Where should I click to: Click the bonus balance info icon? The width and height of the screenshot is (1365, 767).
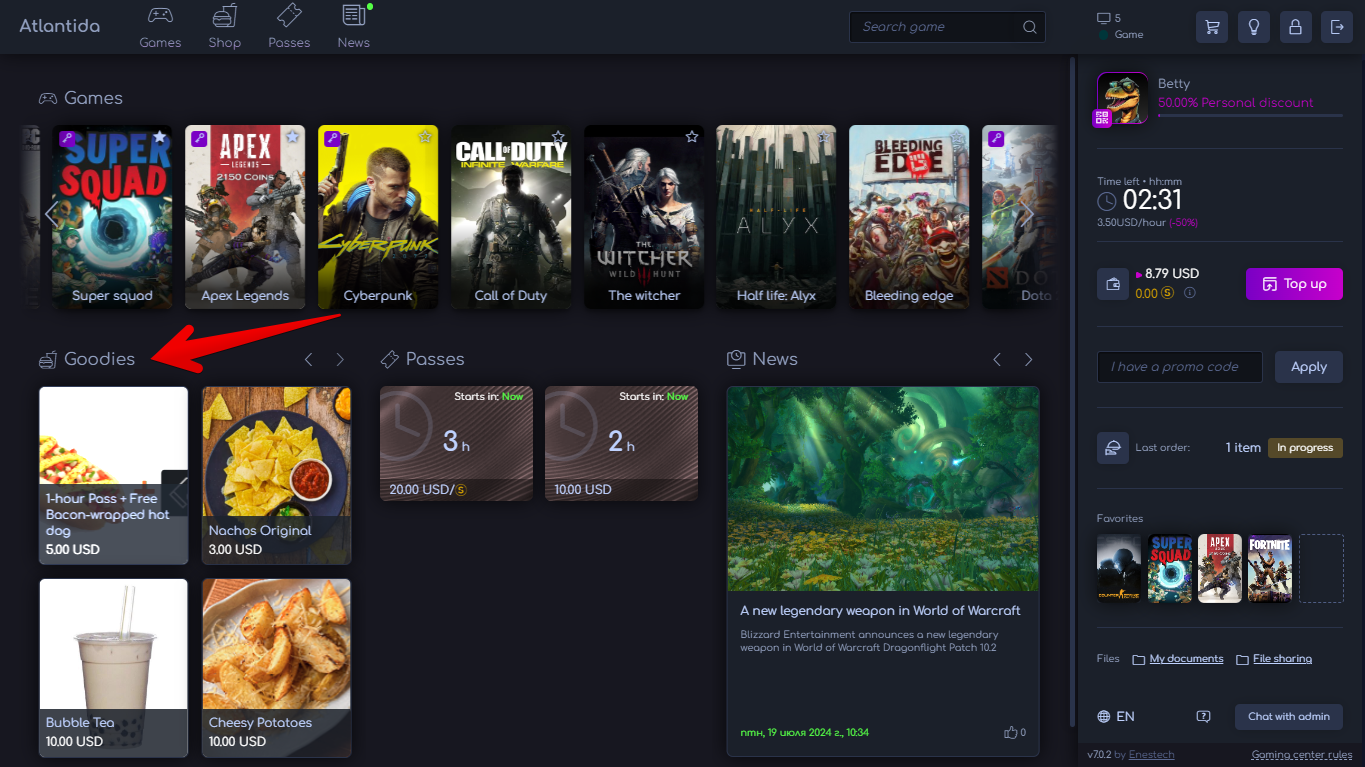(x=1190, y=293)
